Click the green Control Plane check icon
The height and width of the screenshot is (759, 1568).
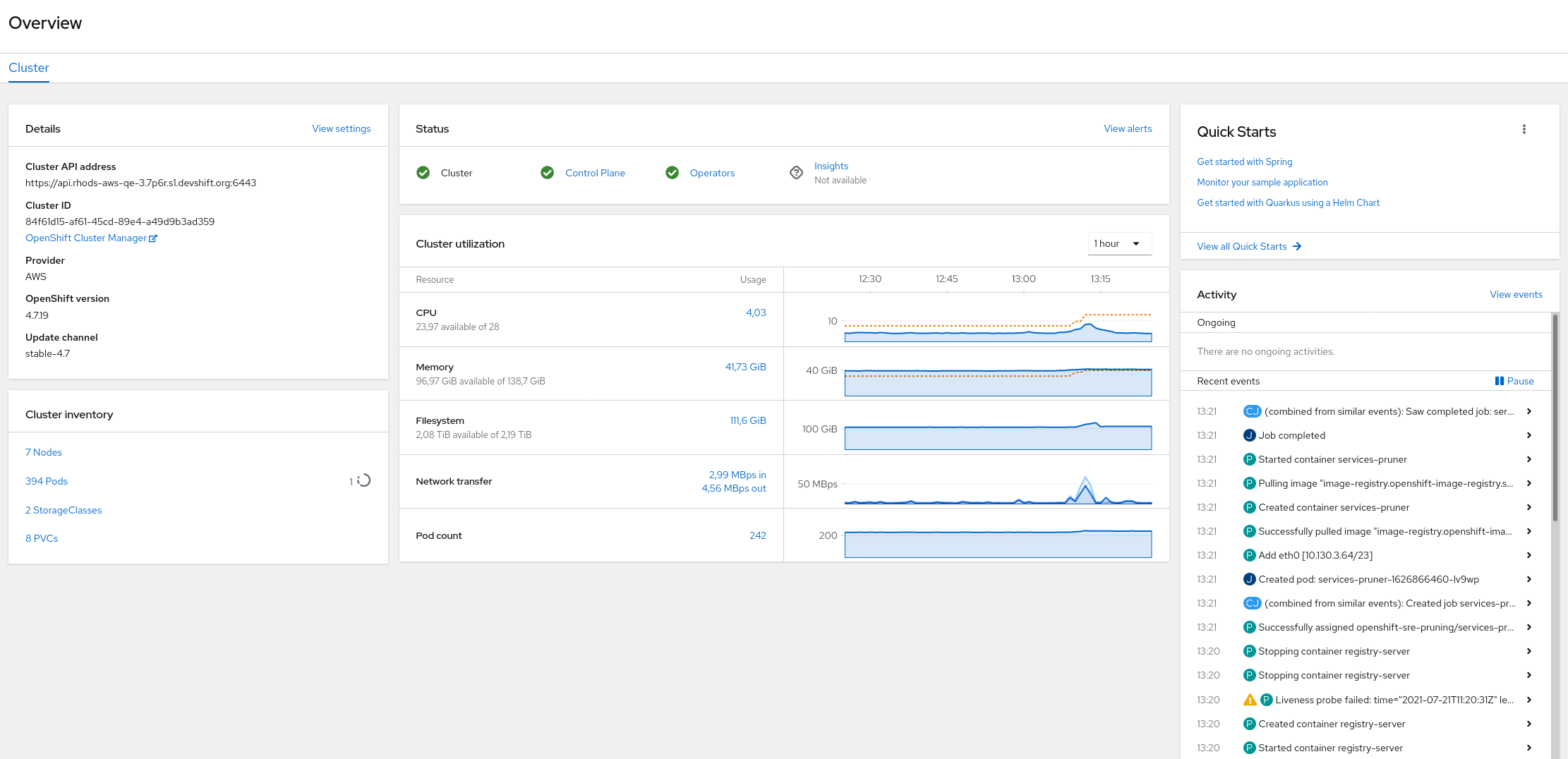(547, 173)
